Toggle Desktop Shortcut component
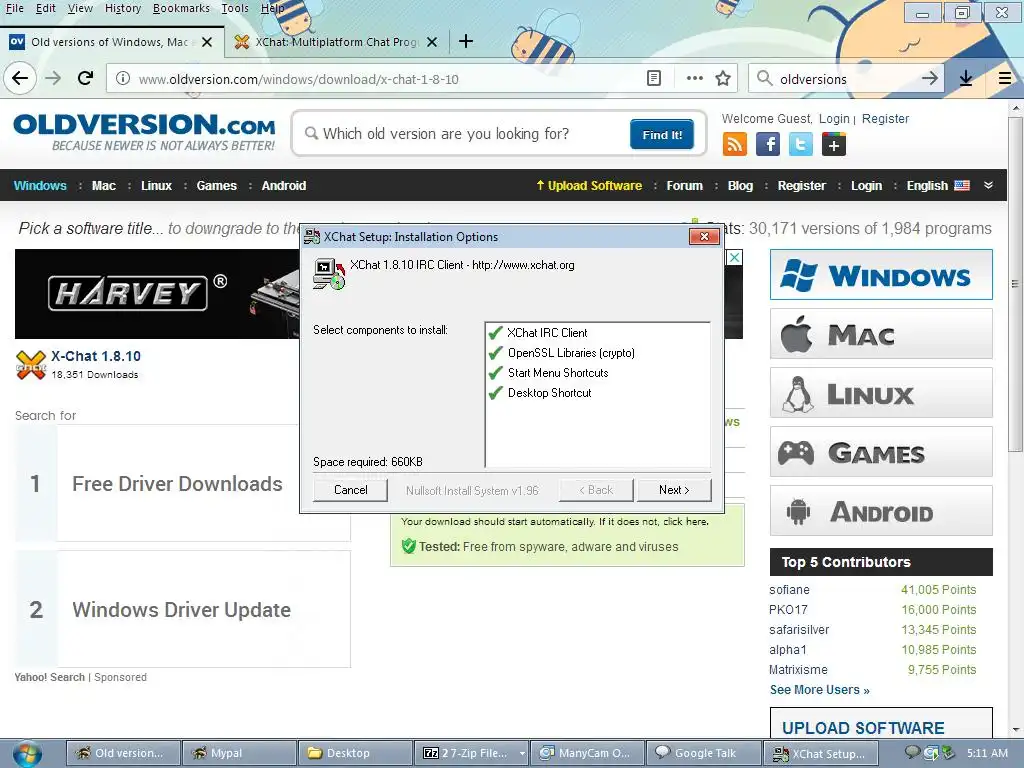Image resolution: width=1024 pixels, height=768 pixels. (496, 393)
